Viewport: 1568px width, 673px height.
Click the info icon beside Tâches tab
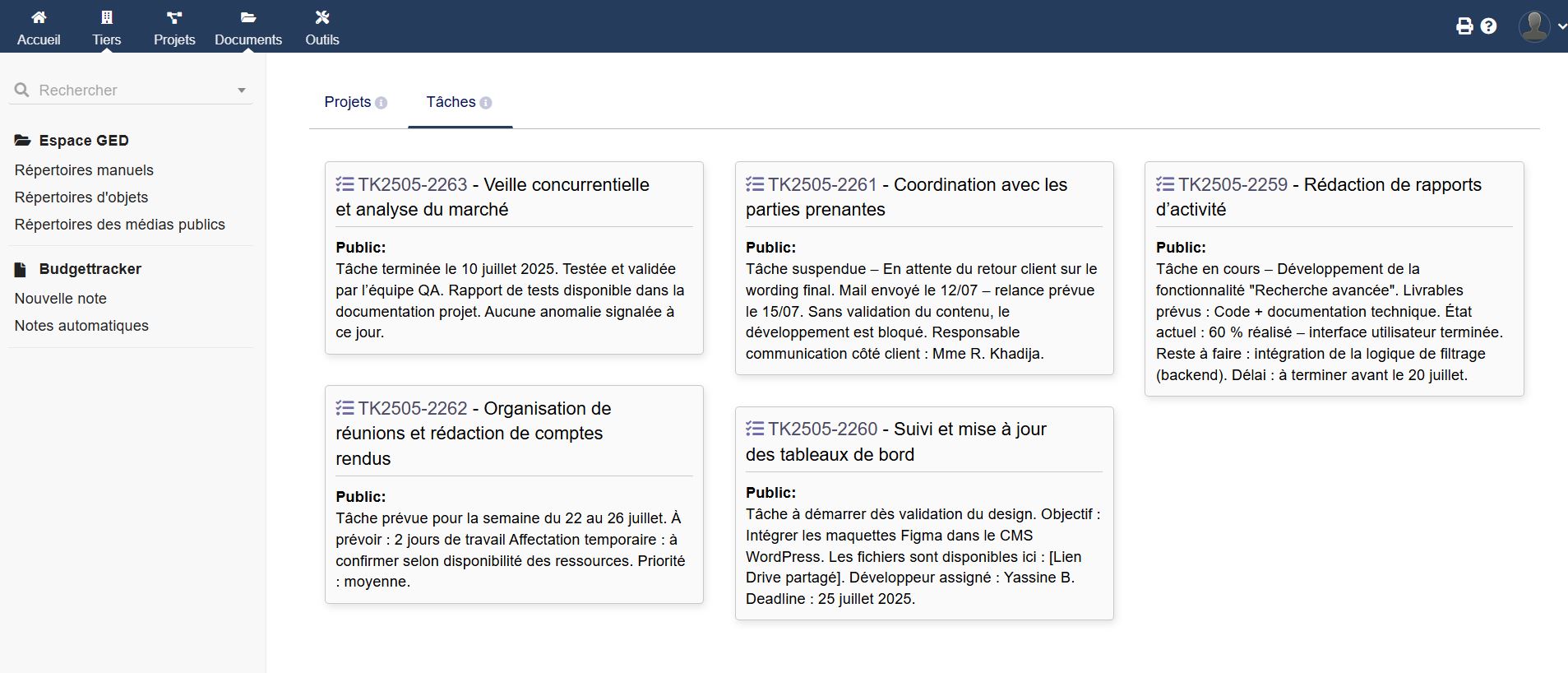[486, 103]
